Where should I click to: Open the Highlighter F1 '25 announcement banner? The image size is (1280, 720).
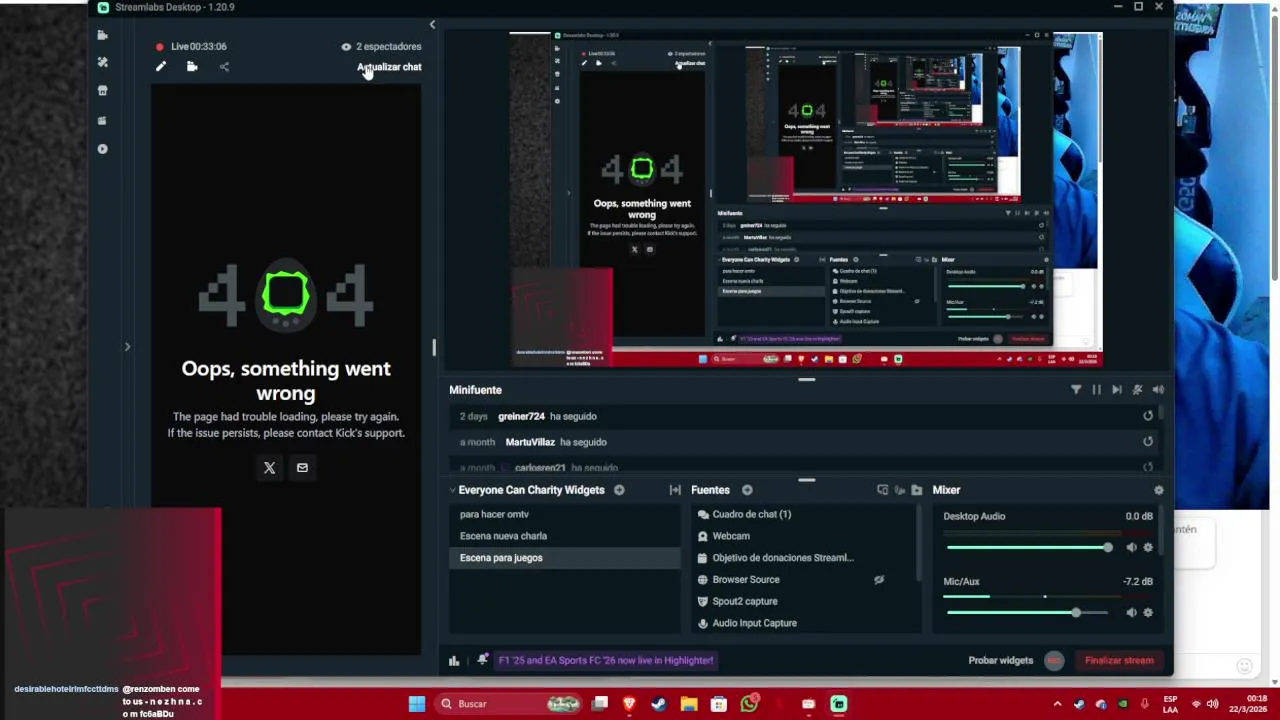click(606, 660)
